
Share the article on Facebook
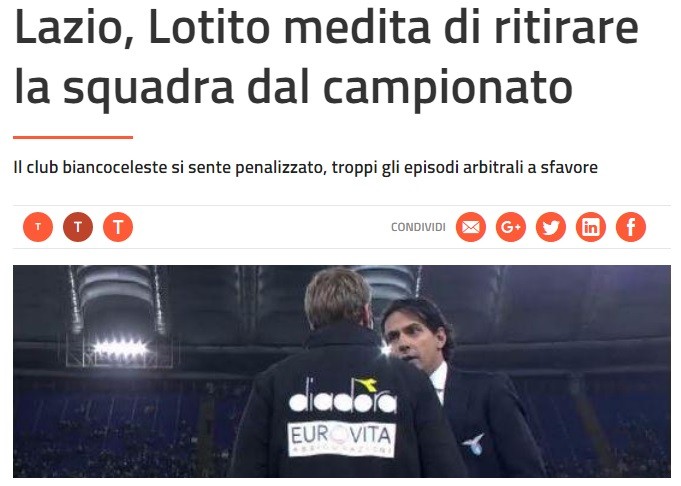coord(631,227)
